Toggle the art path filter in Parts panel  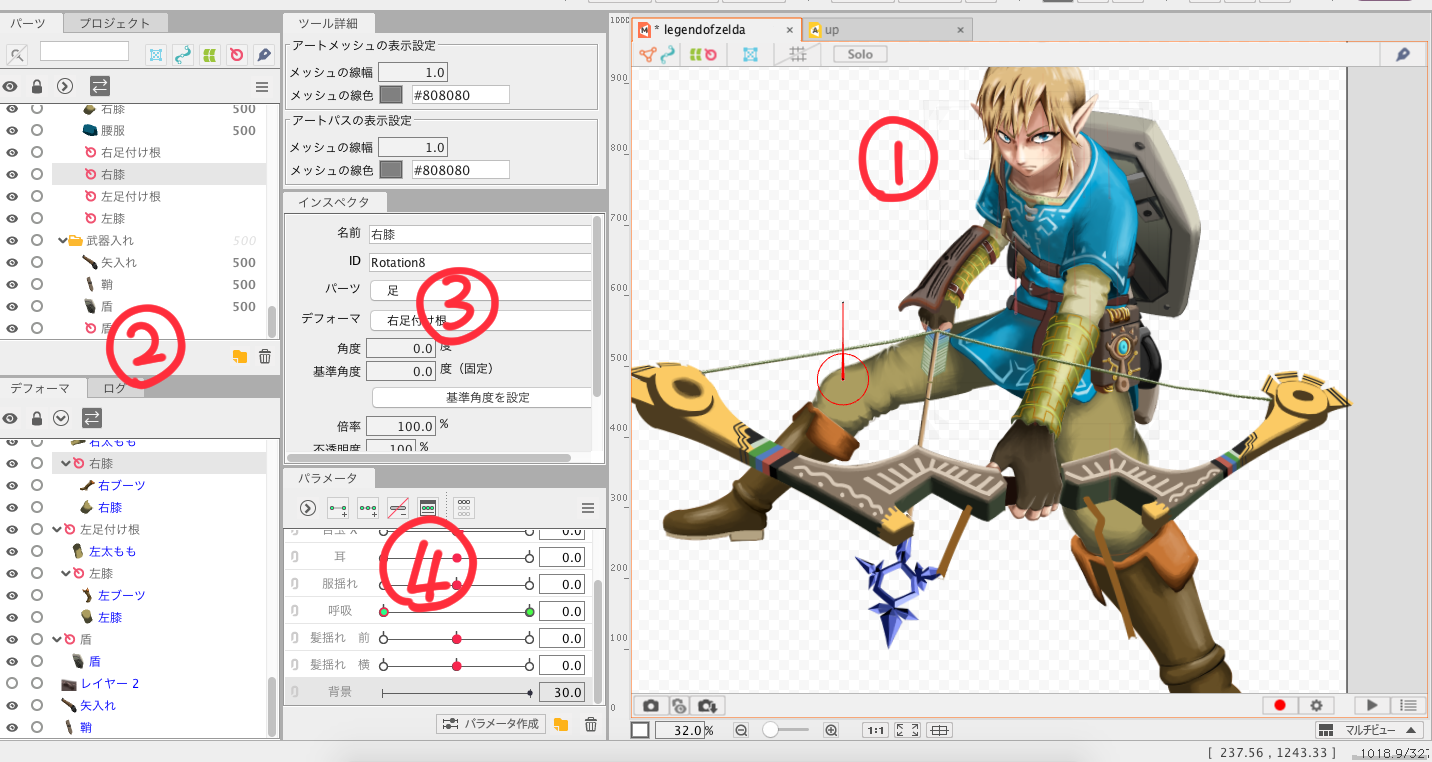click(x=183, y=54)
